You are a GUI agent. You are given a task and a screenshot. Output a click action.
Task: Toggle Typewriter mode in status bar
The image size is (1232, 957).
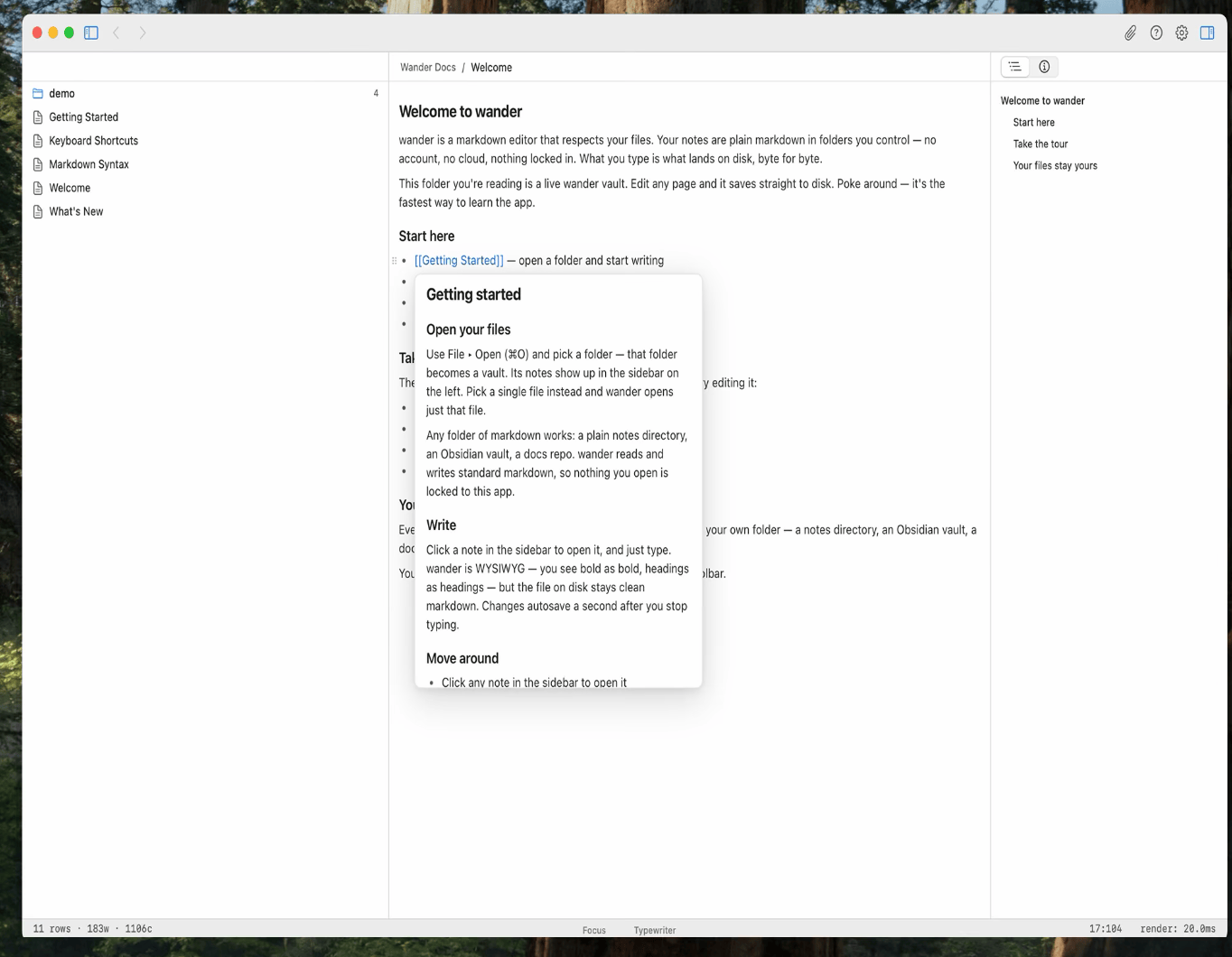(x=655, y=930)
